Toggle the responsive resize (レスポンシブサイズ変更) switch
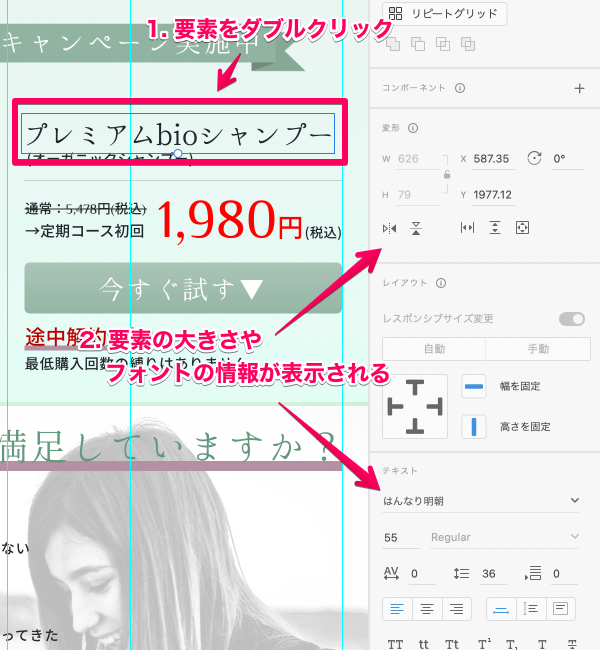This screenshot has height=650, width=600. (572, 319)
